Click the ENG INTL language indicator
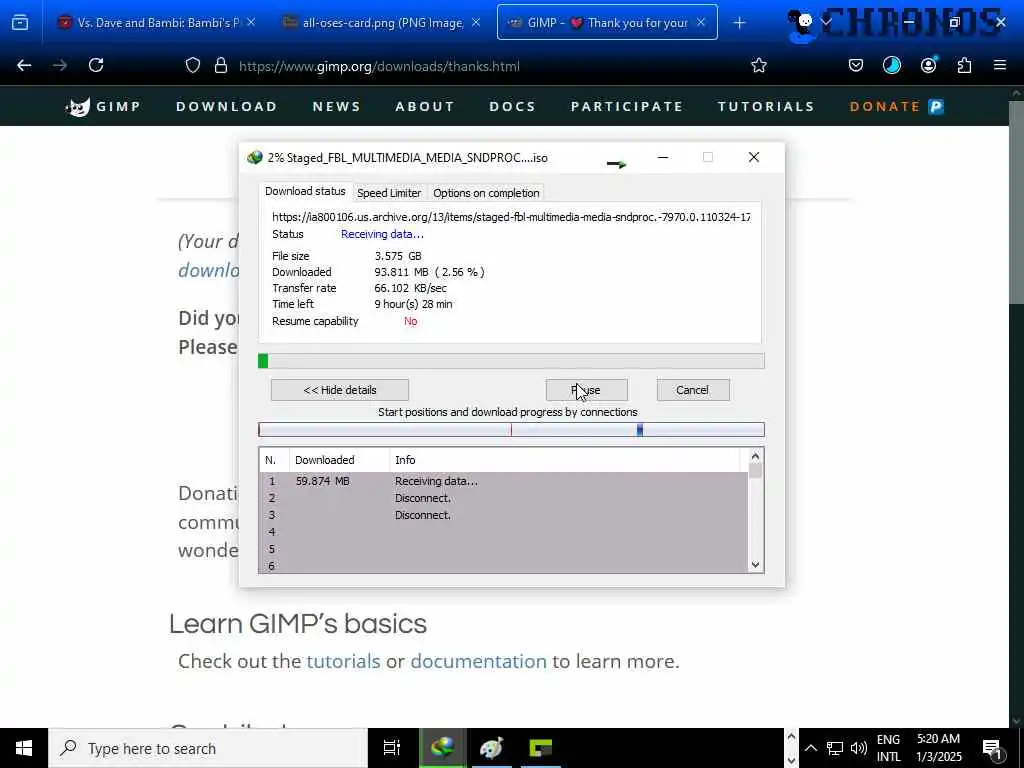Image resolution: width=1024 pixels, height=768 pixels. (x=888, y=748)
